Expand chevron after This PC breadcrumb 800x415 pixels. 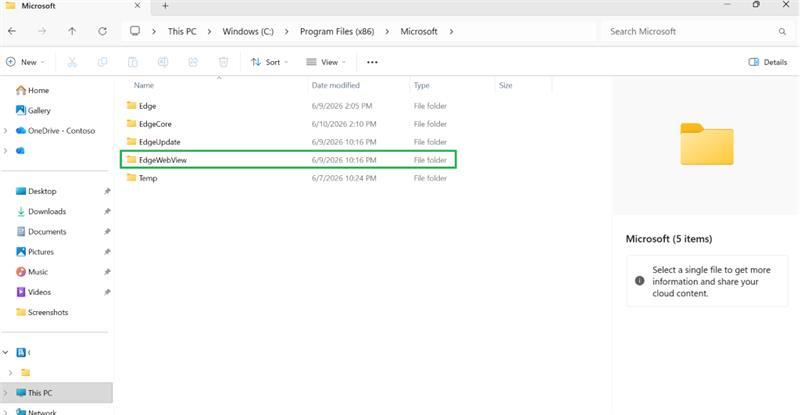click(x=209, y=32)
